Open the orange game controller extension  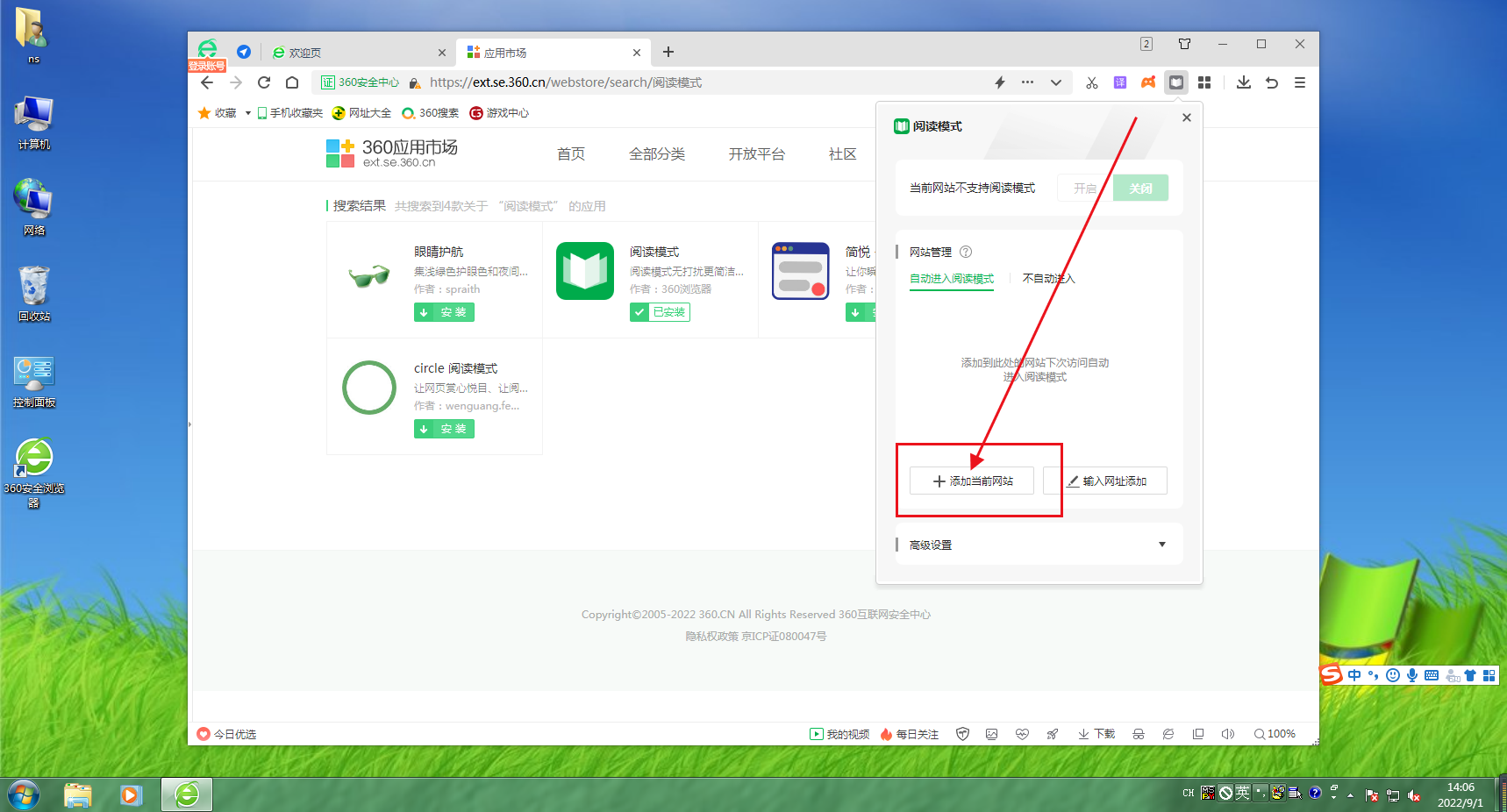(1148, 82)
